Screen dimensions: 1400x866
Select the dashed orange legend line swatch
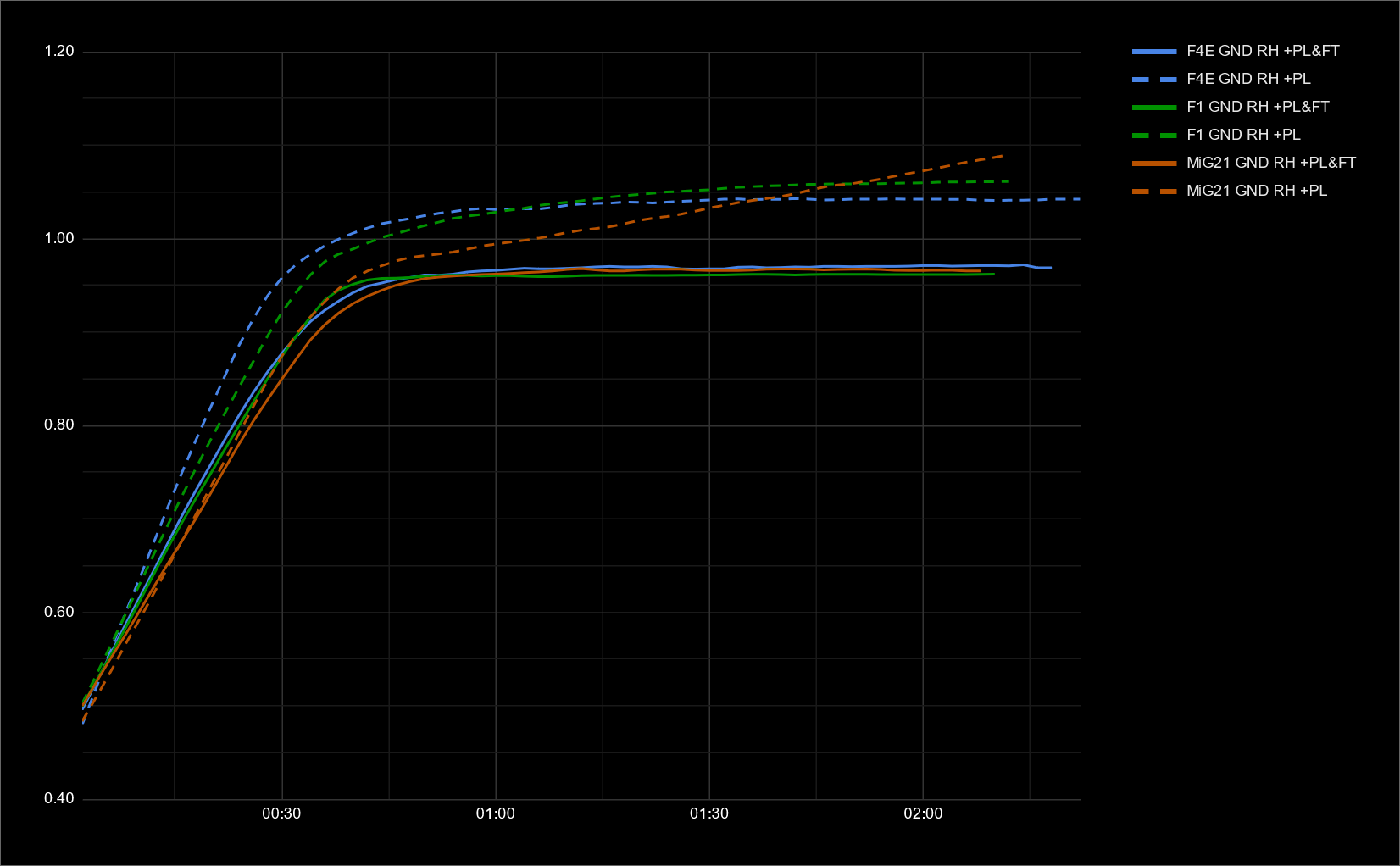1154,192
